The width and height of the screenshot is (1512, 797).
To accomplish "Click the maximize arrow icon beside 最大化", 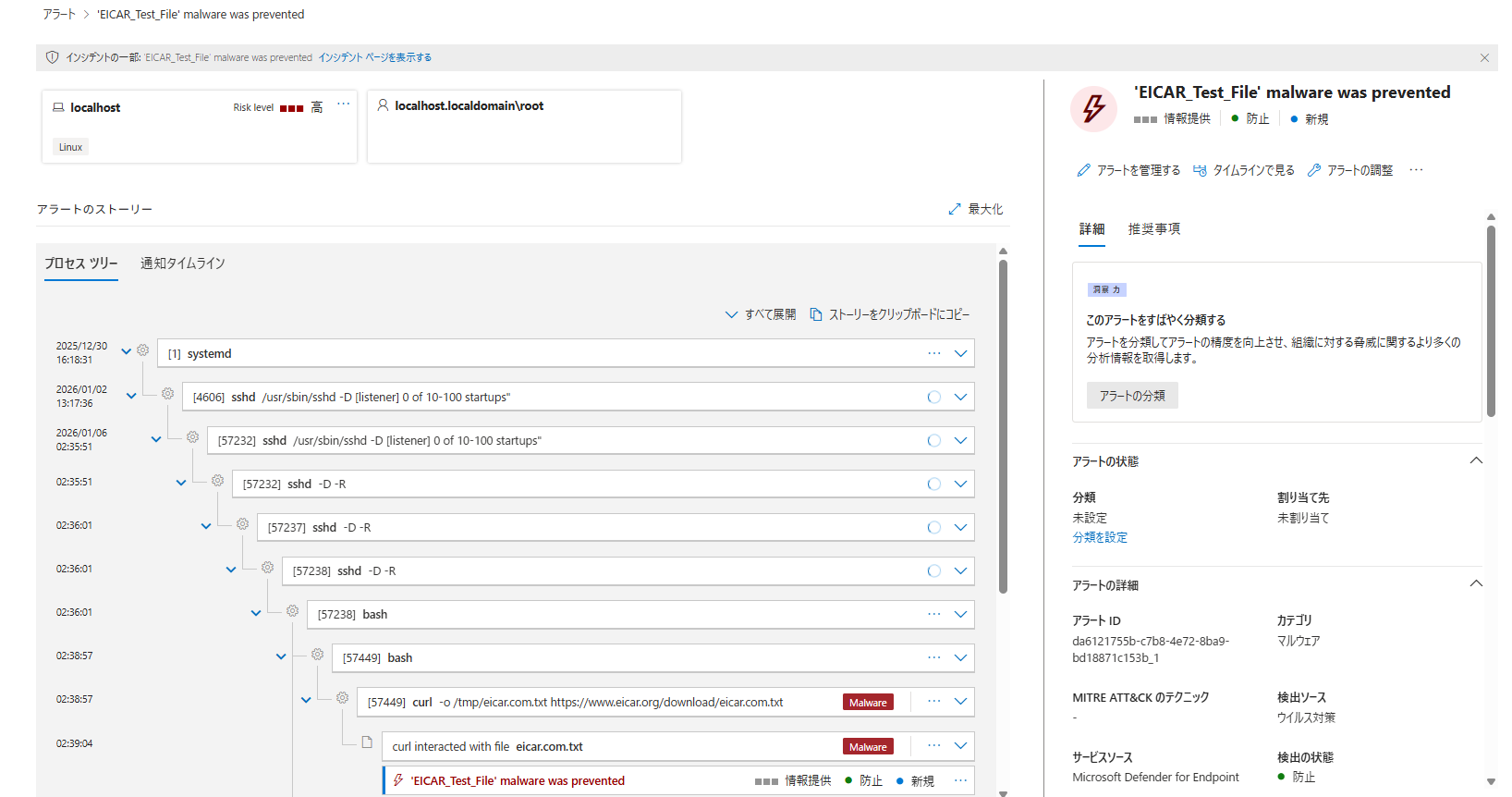I will tap(955, 209).
